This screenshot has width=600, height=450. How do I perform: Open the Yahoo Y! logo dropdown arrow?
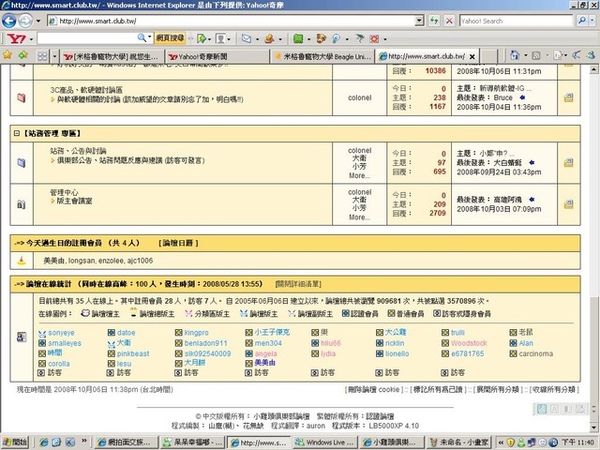(x=31, y=39)
